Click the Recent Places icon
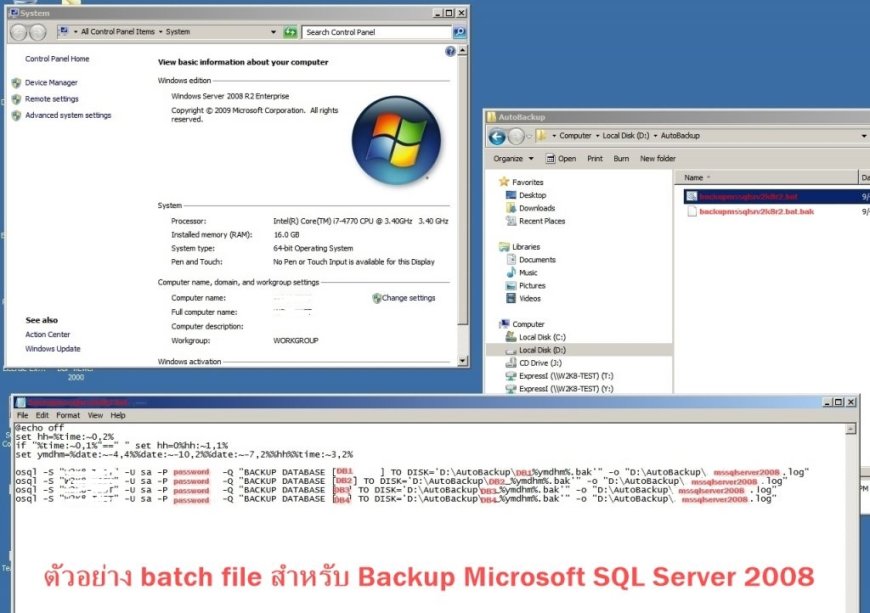 pyautogui.click(x=511, y=221)
